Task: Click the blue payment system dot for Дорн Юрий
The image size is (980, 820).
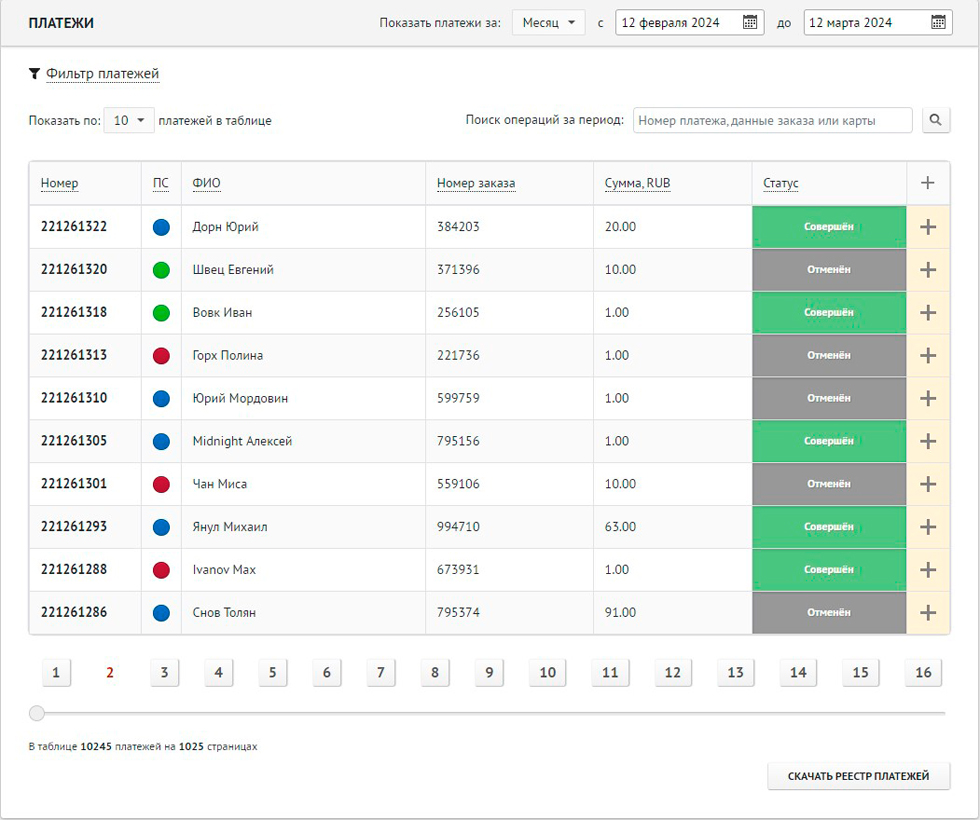Action: coord(161,227)
